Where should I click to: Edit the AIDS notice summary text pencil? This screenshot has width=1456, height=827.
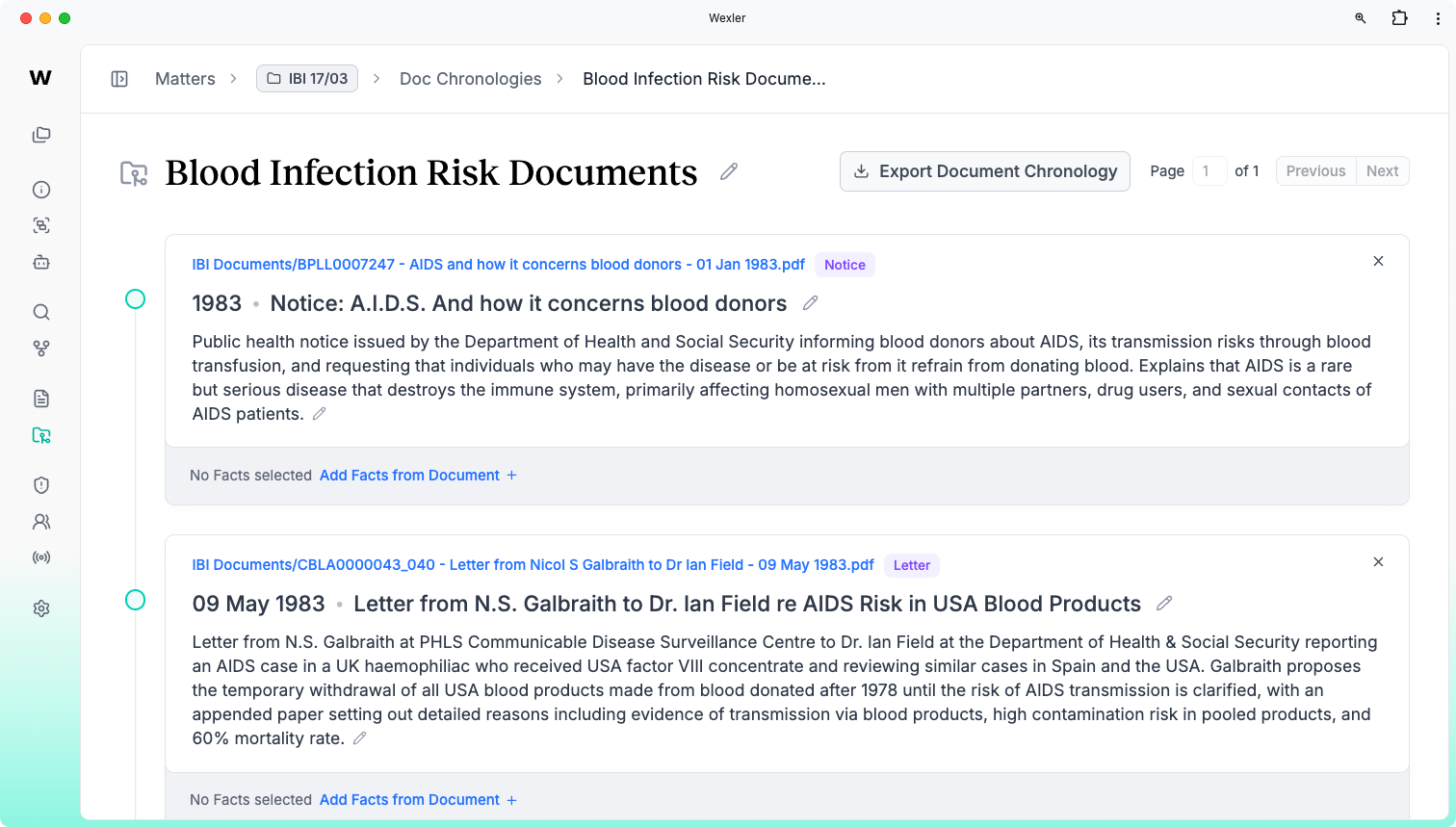click(x=320, y=414)
